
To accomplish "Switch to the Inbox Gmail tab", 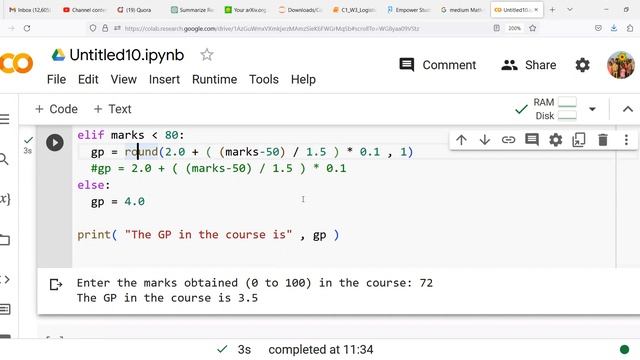I will [29, 10].
